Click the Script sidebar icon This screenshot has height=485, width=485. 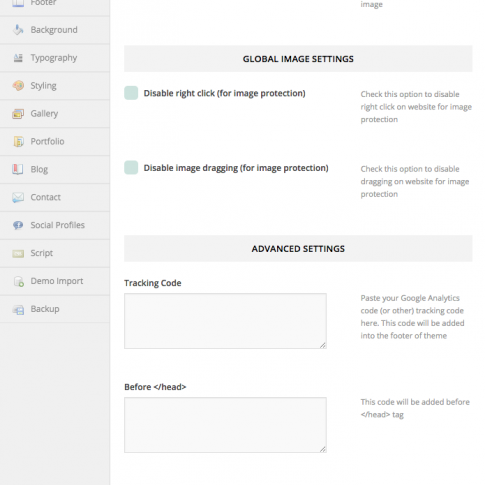(18, 253)
